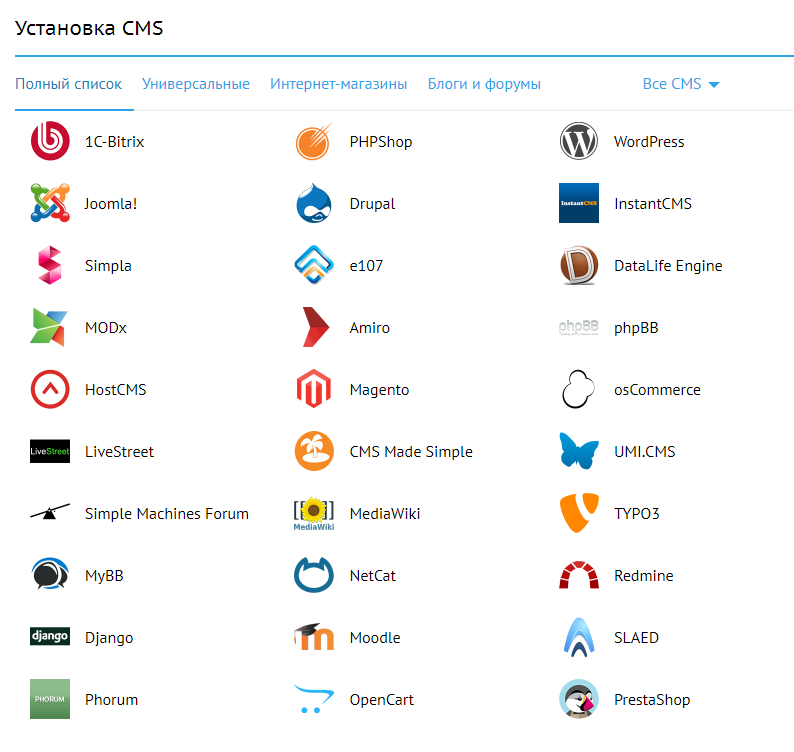This screenshot has width=794, height=752.
Task: Click the MyBB speech bubble icon
Action: [x=50, y=574]
